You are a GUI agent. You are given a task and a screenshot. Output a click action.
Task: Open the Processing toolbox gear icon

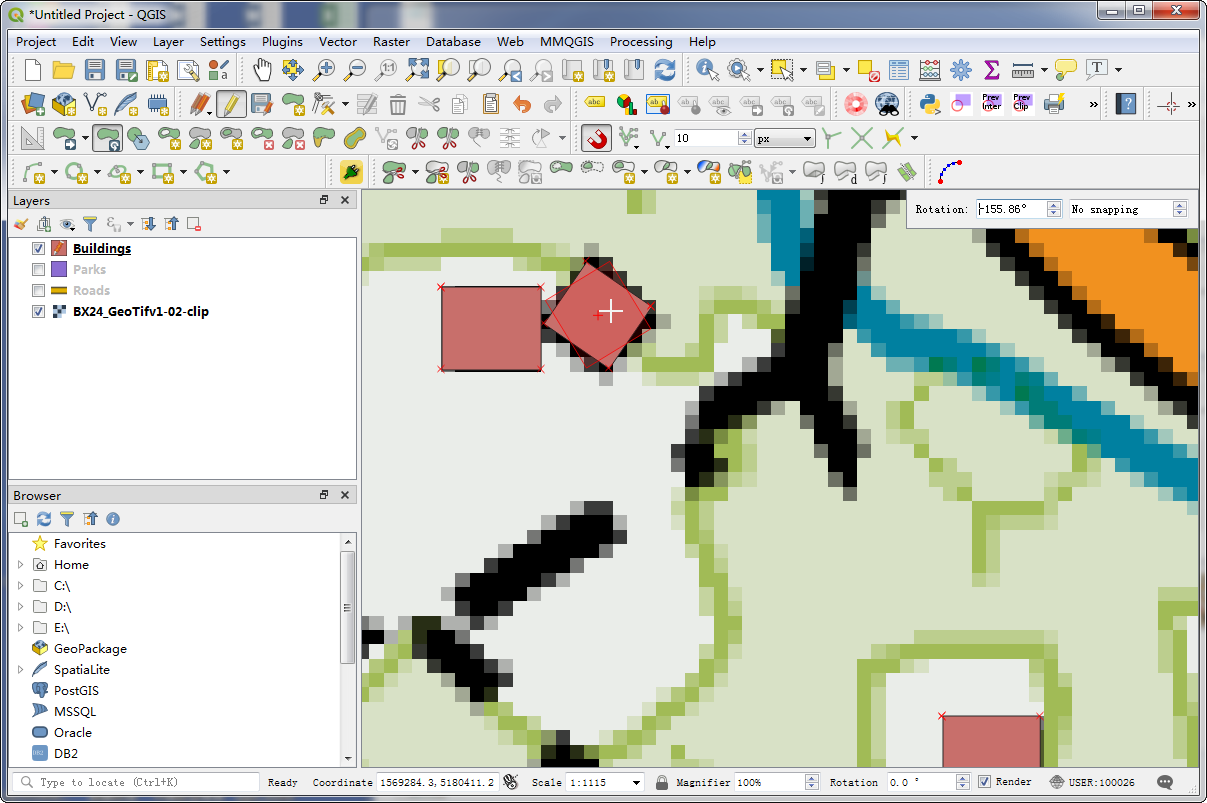click(x=961, y=70)
